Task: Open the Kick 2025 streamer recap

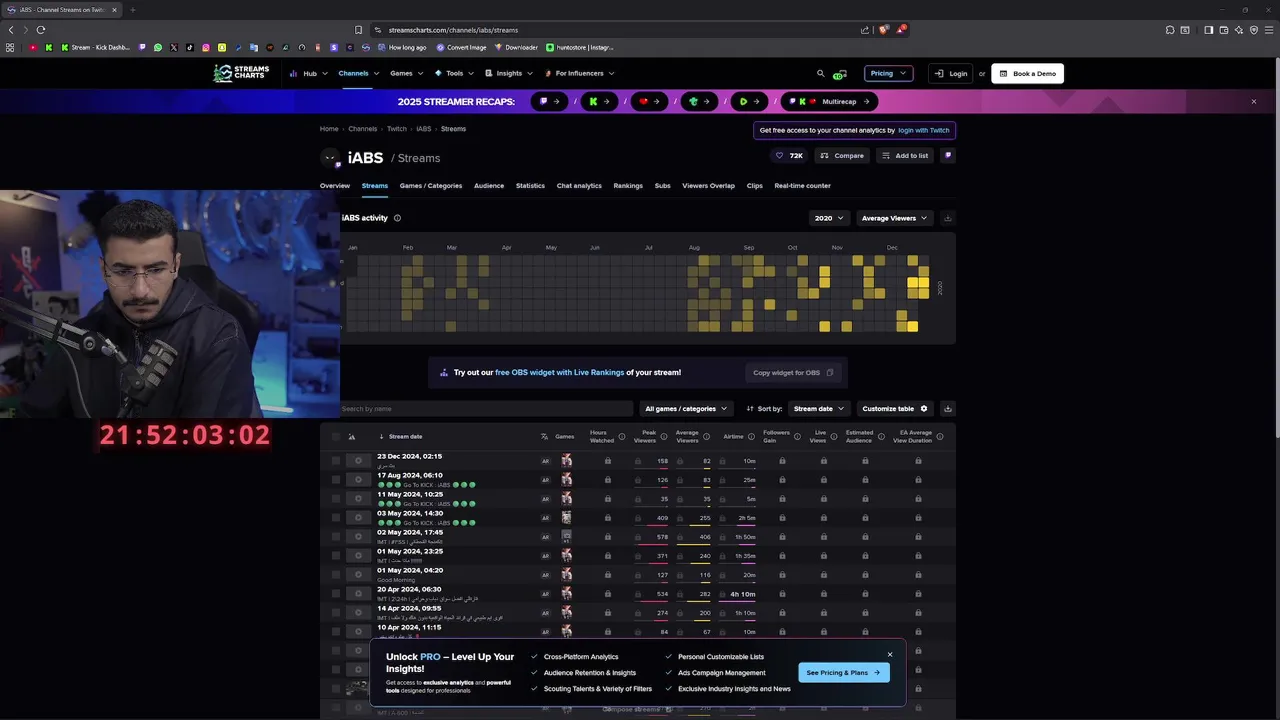Action: coord(599,101)
